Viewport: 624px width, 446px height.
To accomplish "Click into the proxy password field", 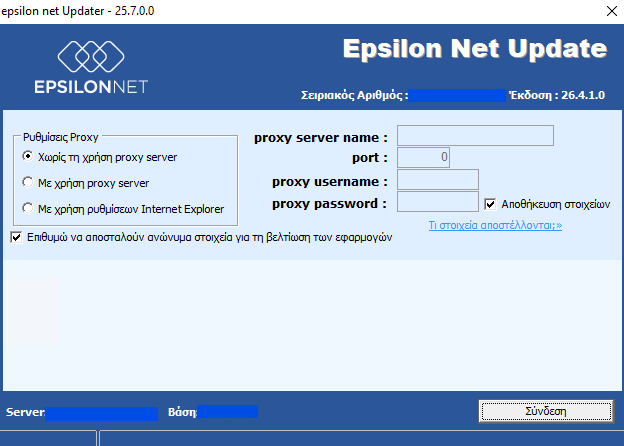I will [x=438, y=203].
